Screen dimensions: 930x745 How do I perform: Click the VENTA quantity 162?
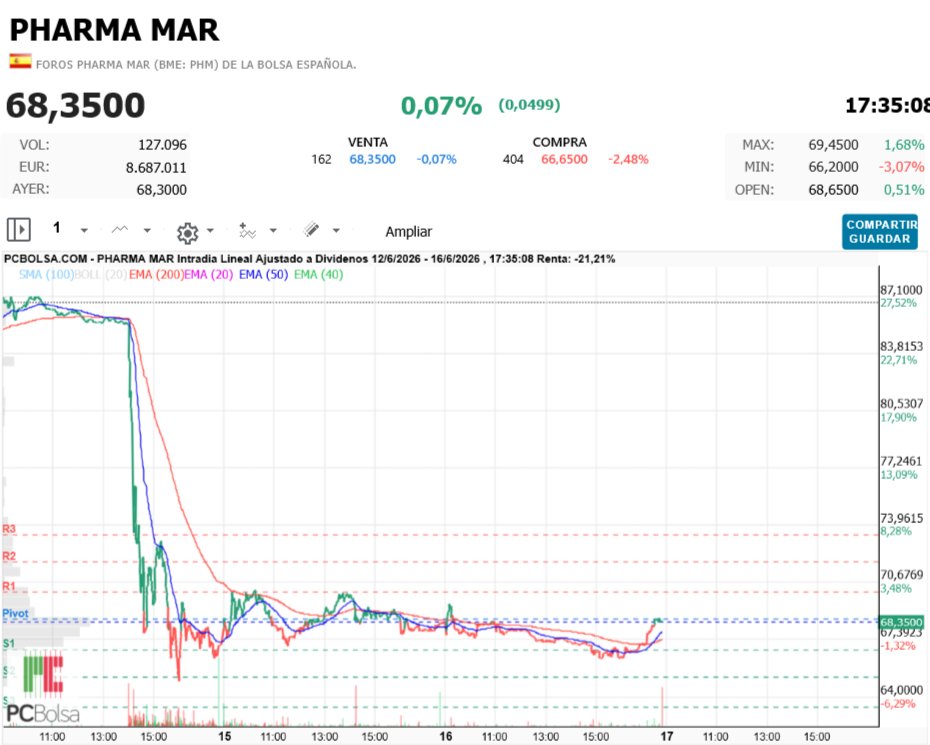(x=321, y=160)
